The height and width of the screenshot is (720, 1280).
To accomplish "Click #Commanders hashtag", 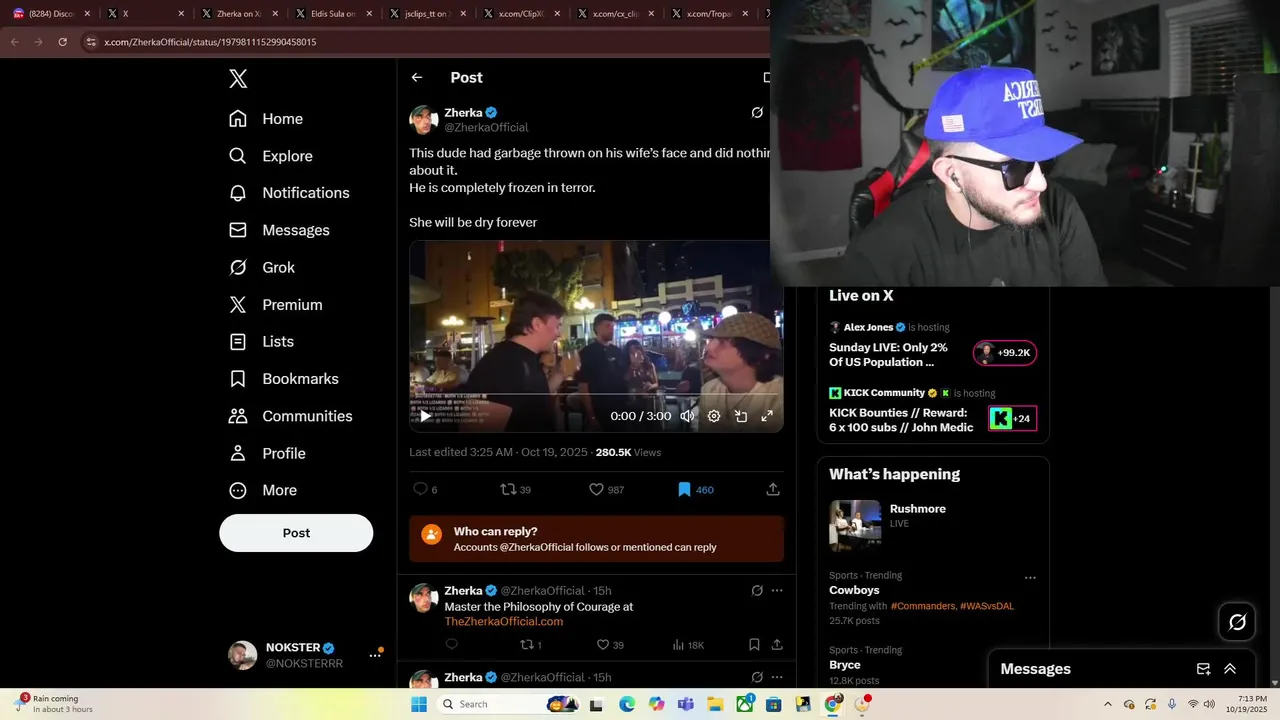I will point(923,606).
